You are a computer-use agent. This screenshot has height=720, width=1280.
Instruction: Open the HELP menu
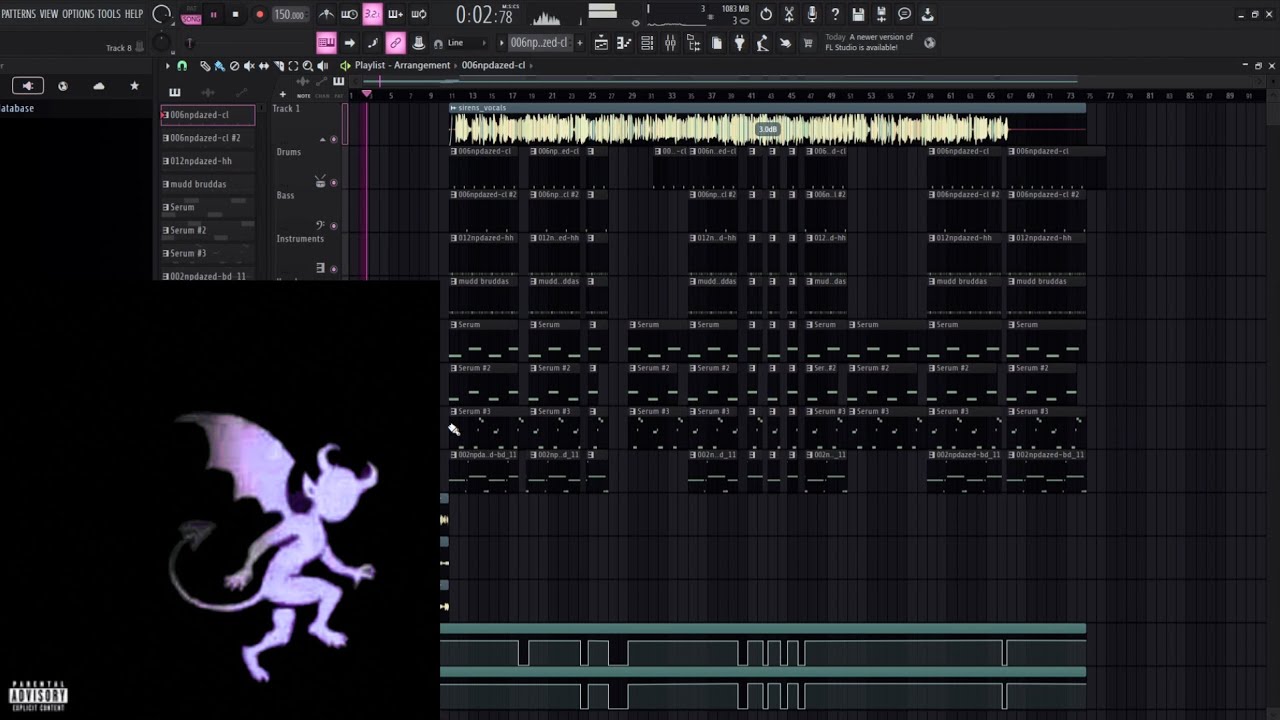pos(134,14)
